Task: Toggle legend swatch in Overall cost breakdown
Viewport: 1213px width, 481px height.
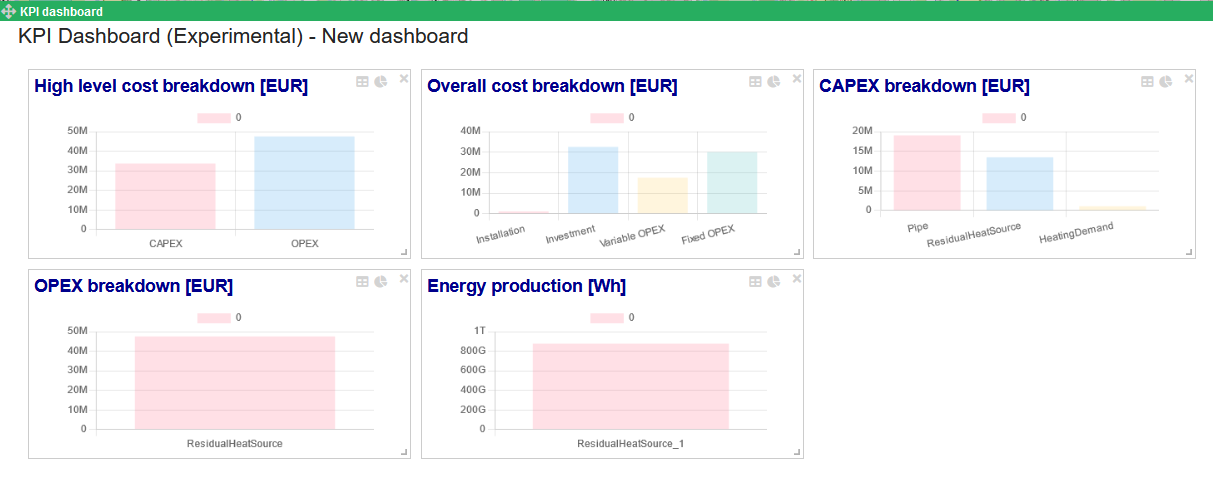Action: (607, 118)
